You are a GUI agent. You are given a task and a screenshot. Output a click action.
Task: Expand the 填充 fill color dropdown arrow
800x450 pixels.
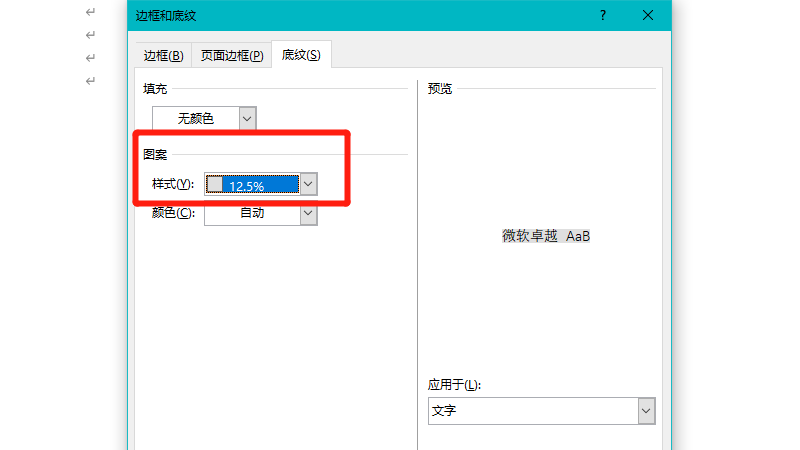coord(248,118)
